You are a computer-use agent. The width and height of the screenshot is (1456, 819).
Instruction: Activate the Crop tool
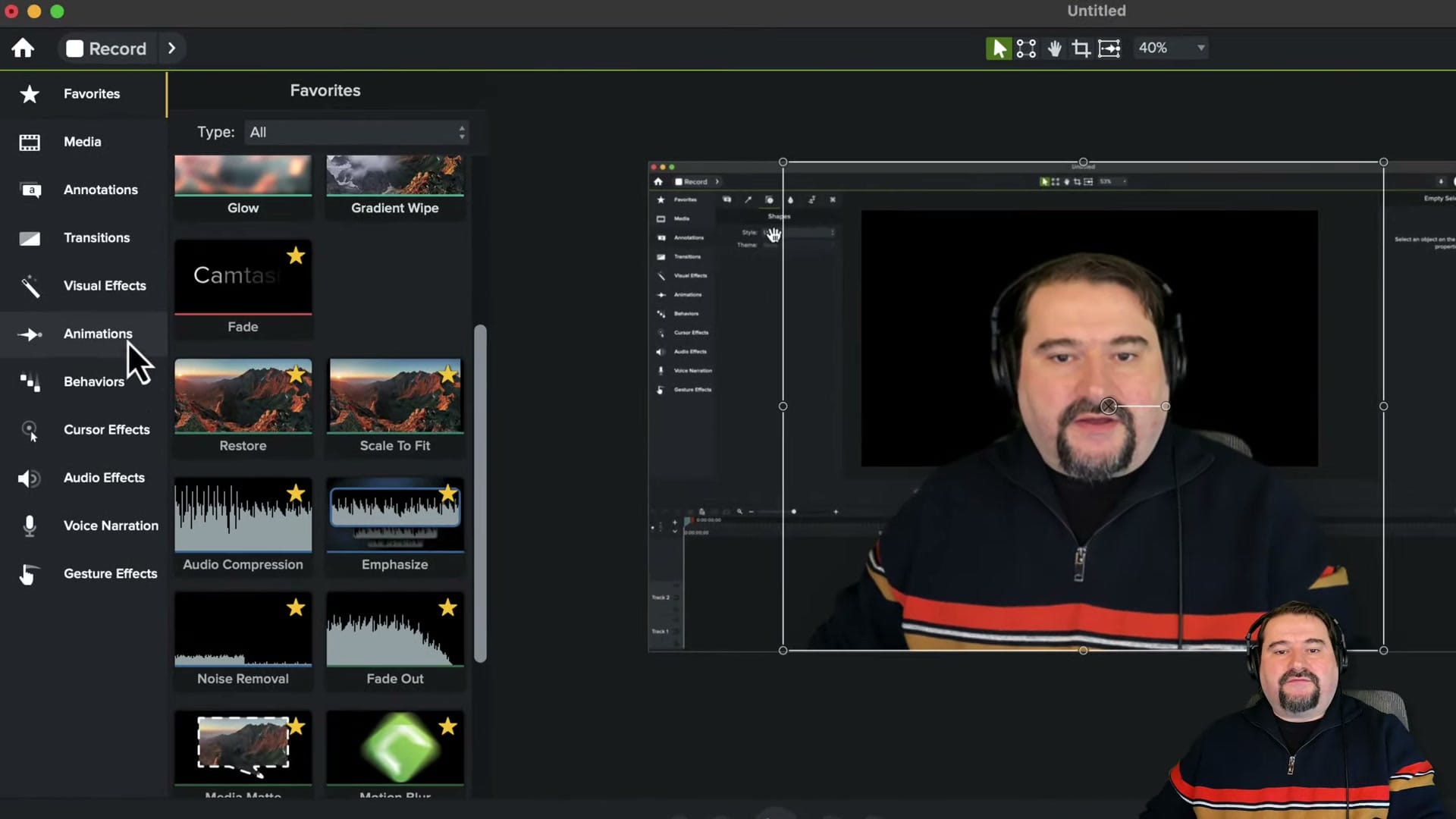click(x=1081, y=48)
